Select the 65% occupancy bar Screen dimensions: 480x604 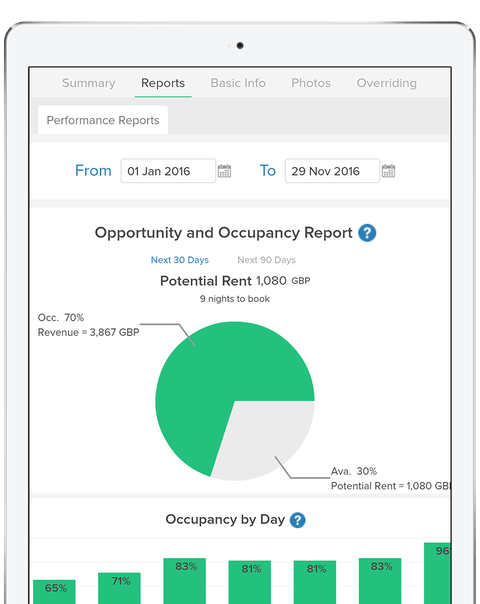point(54,592)
